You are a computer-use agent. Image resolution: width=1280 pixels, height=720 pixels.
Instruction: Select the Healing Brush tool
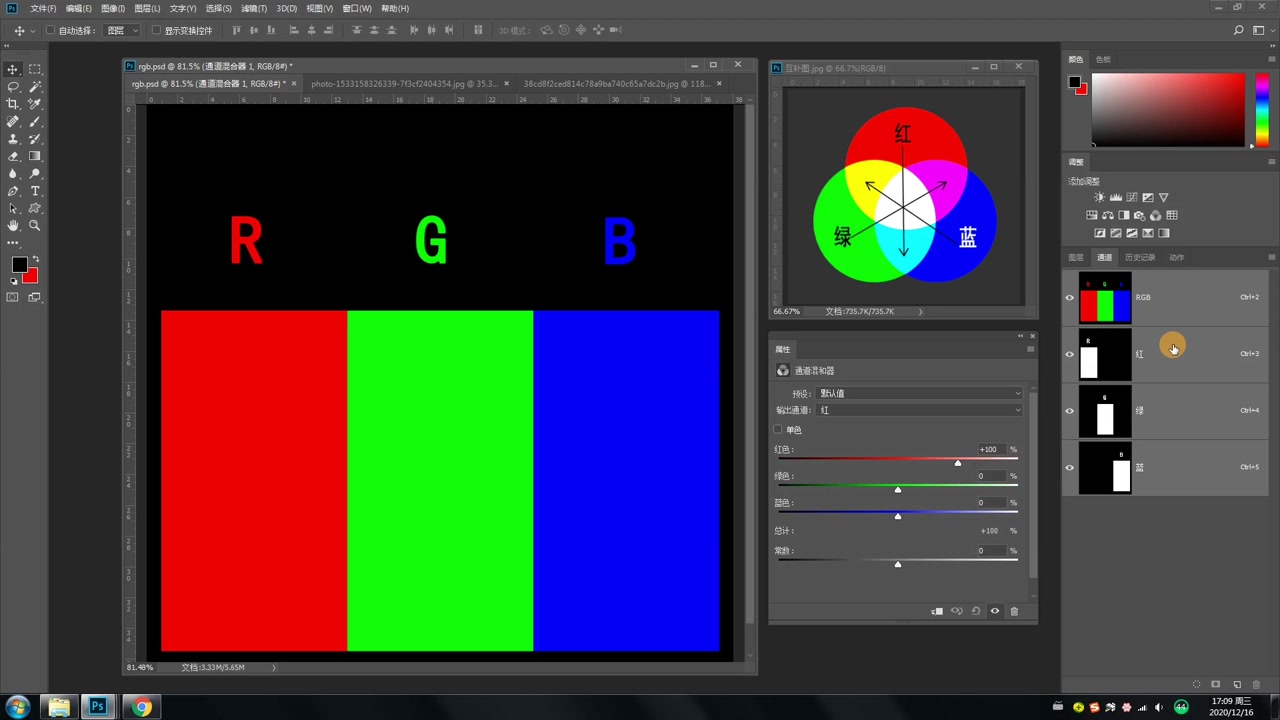pos(13,122)
